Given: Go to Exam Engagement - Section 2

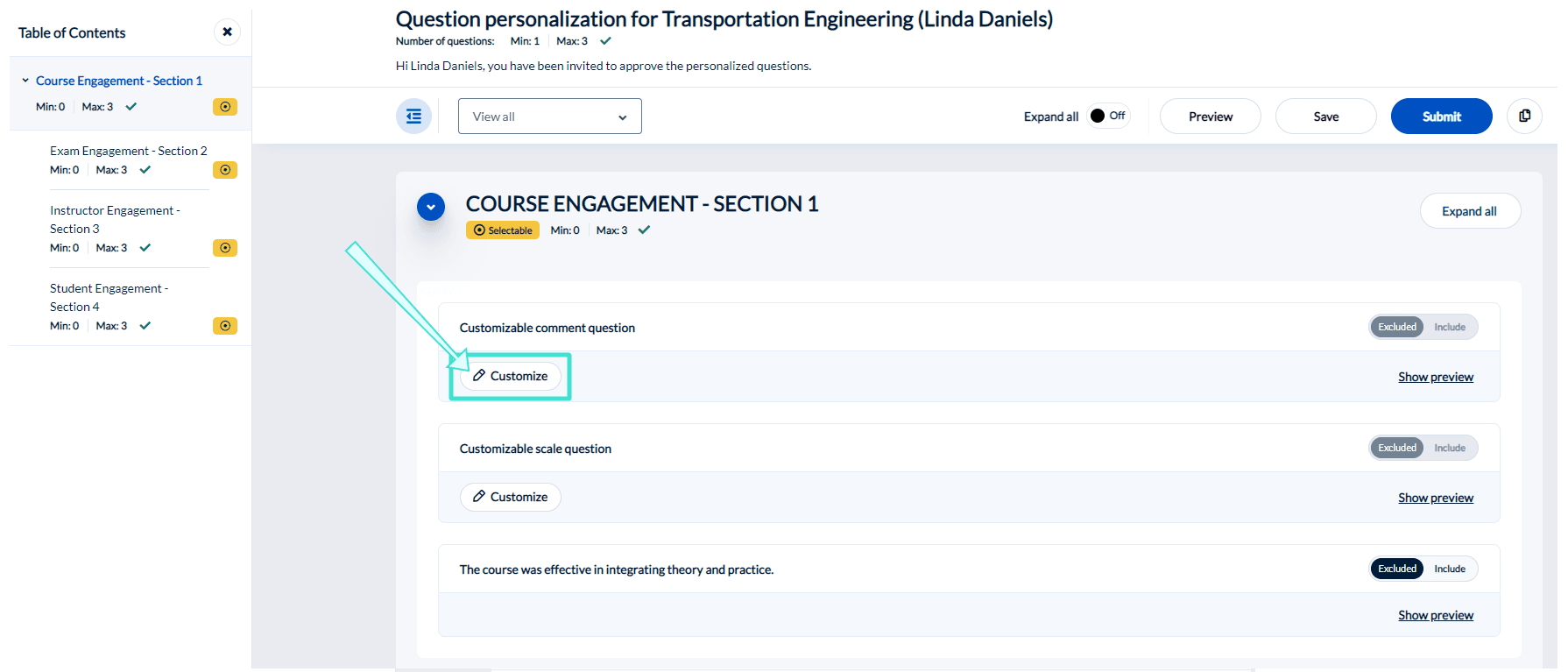Looking at the screenshot, I should click(129, 151).
